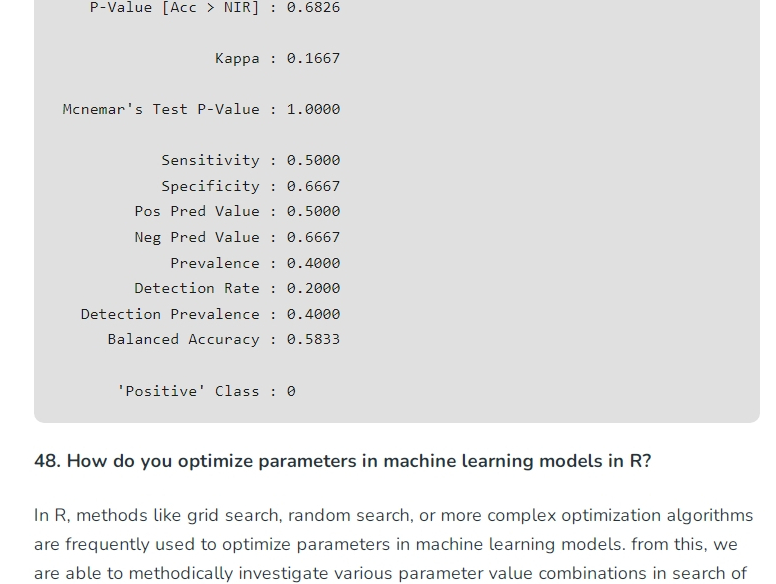Select the Pos Pred Value row
The width and height of the screenshot is (776, 584).
click(238, 211)
